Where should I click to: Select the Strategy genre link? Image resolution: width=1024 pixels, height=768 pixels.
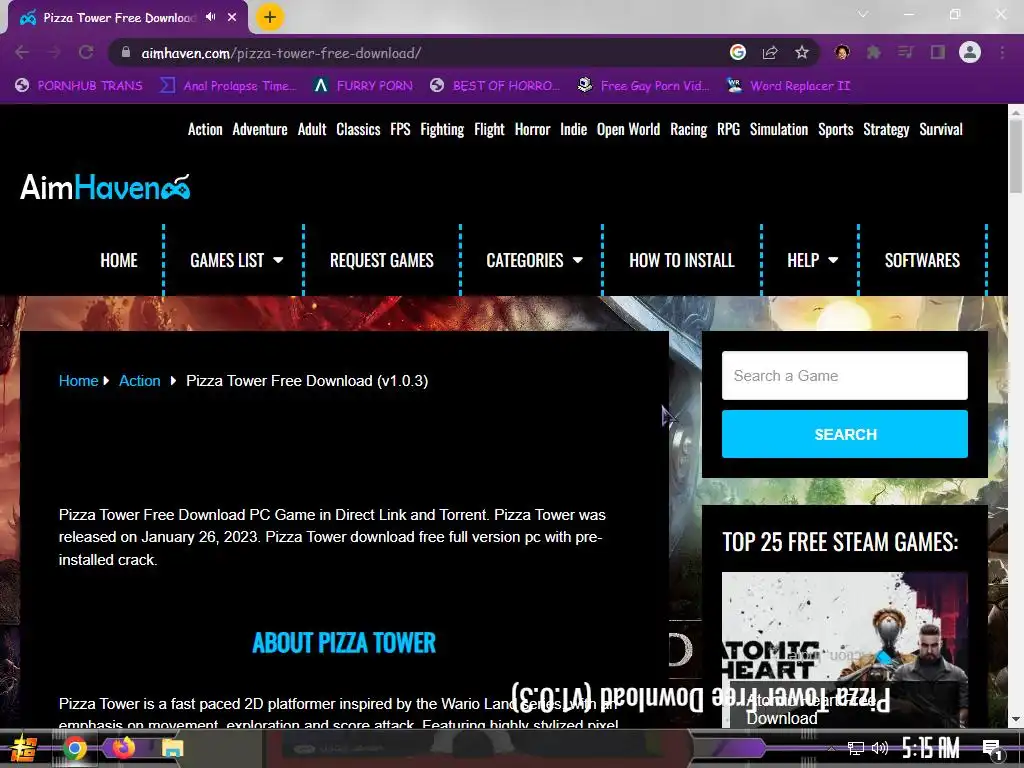[x=886, y=129]
